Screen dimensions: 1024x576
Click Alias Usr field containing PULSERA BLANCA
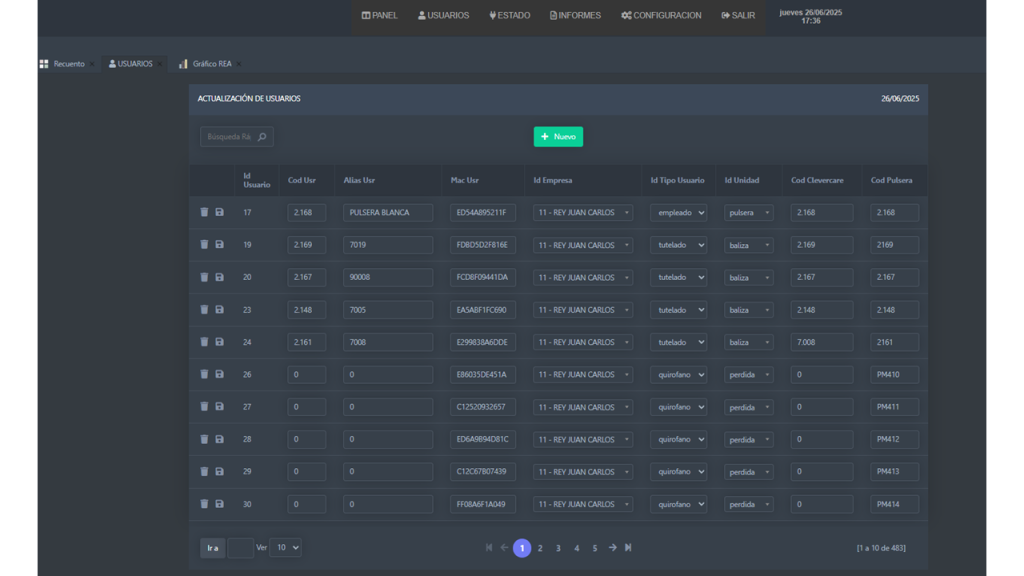(x=388, y=212)
